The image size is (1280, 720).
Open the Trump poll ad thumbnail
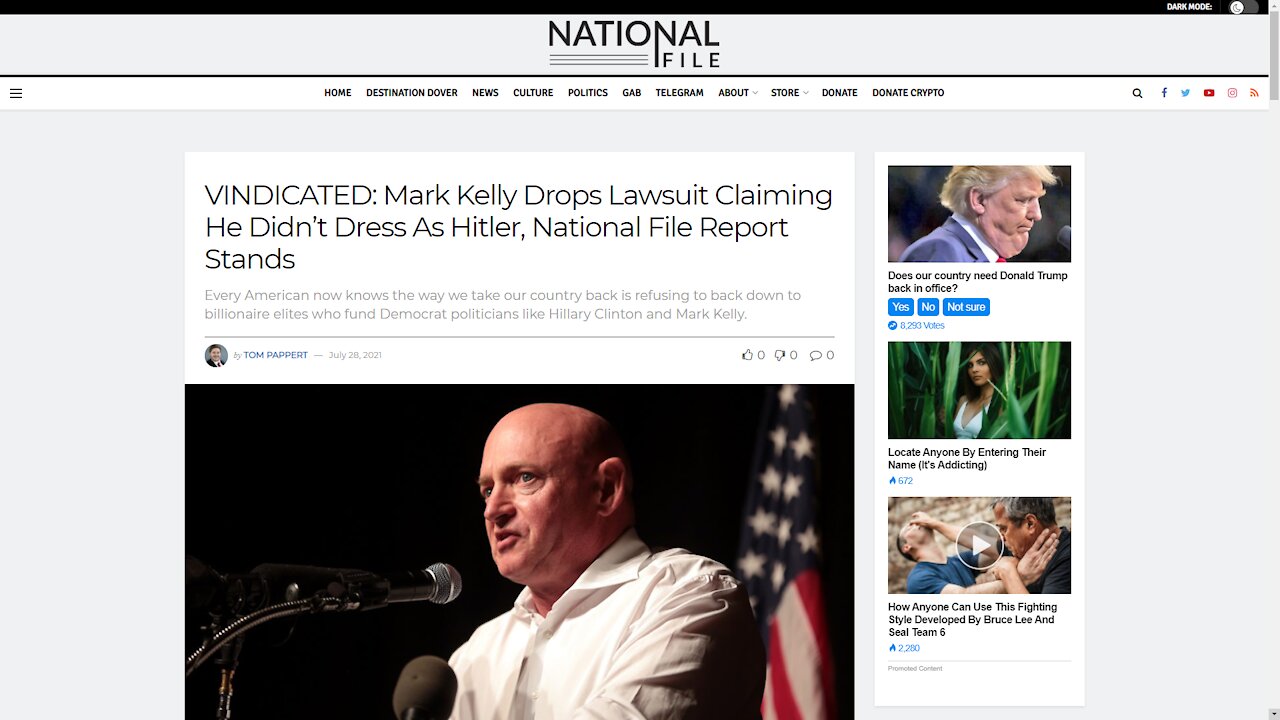pos(979,214)
